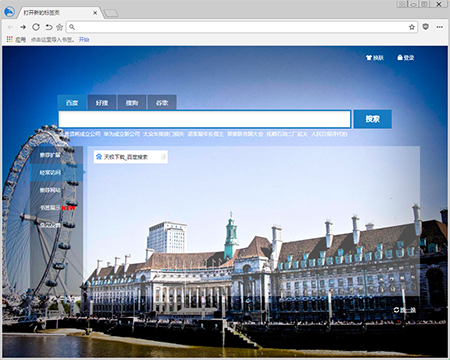The height and width of the screenshot is (360, 450).
Task: Open the home page icon
Action: (x=59, y=27)
